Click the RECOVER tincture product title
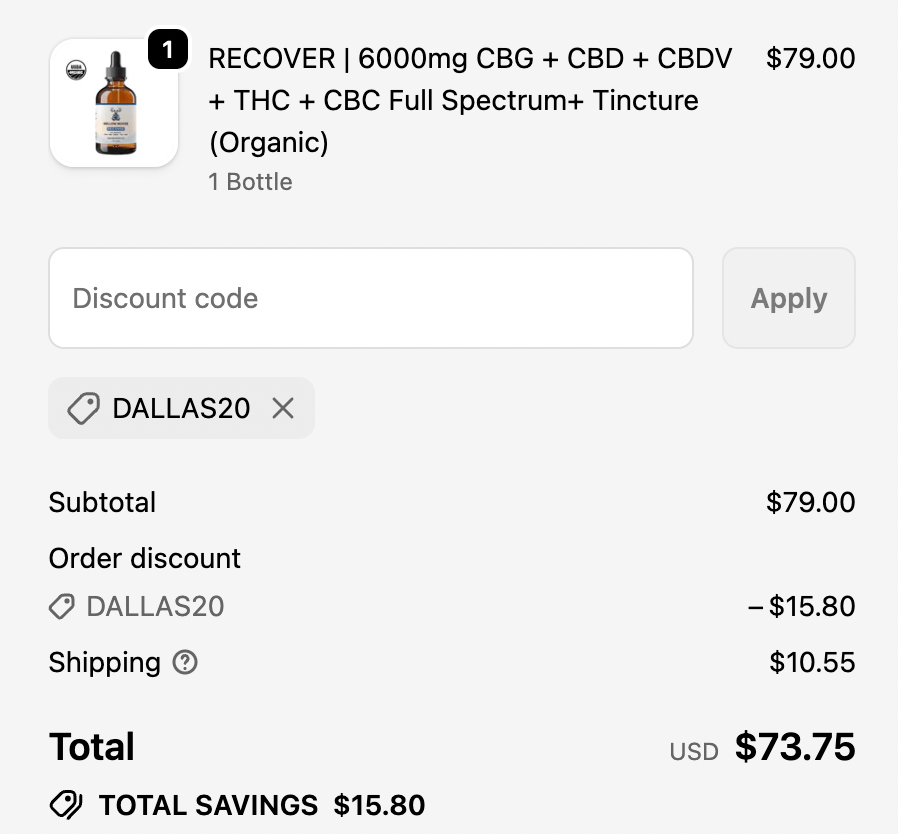The image size is (898, 834). click(x=470, y=100)
